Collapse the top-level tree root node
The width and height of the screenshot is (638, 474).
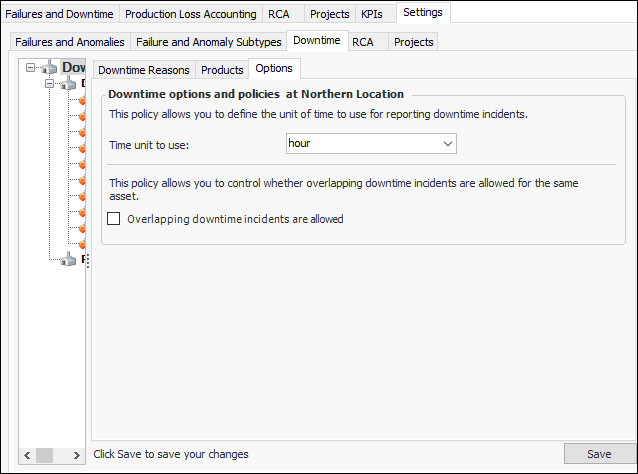point(31,68)
